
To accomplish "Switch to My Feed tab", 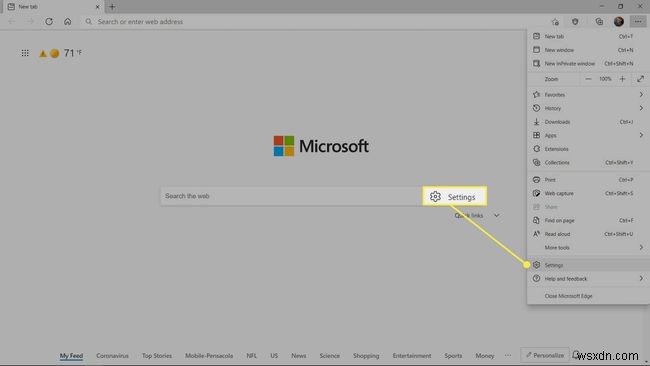I will pos(71,356).
